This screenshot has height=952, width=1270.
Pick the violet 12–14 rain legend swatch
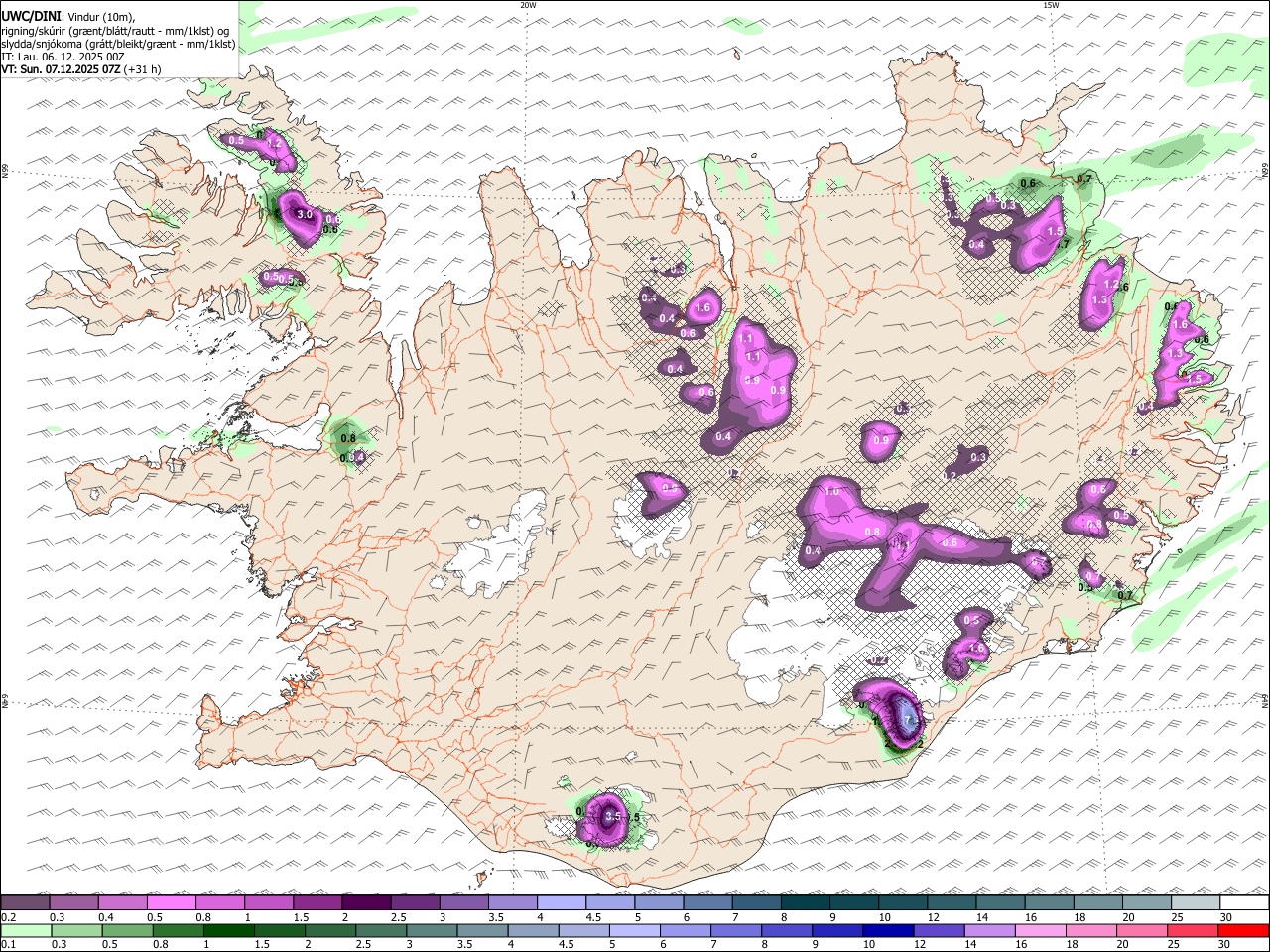(939, 931)
